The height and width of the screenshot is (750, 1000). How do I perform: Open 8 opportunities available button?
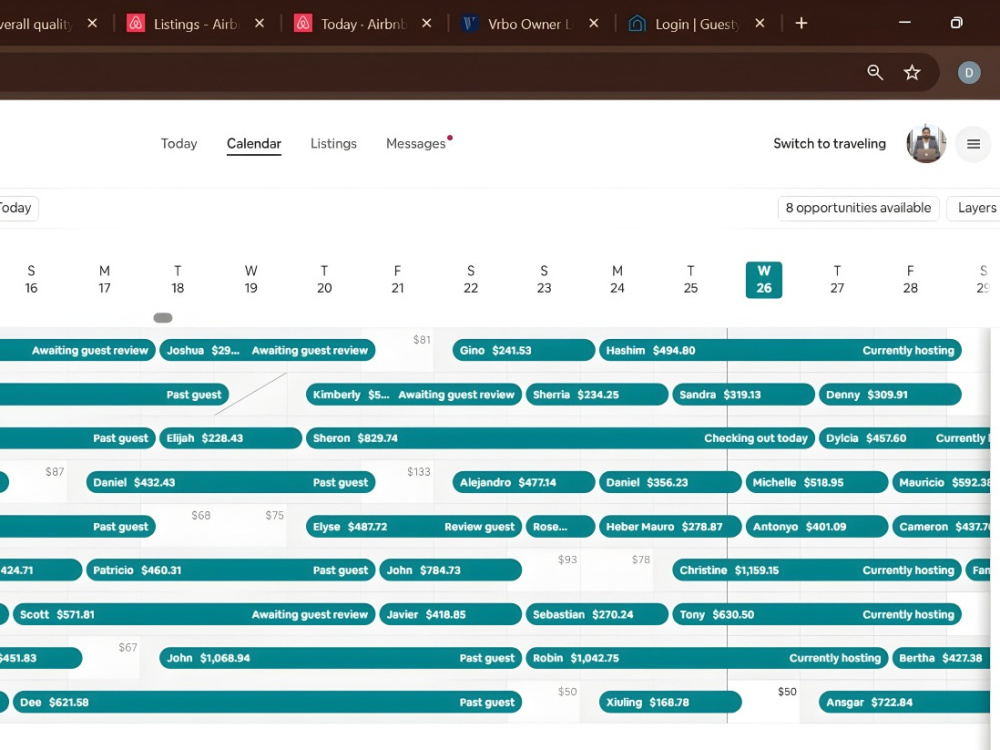coord(858,208)
